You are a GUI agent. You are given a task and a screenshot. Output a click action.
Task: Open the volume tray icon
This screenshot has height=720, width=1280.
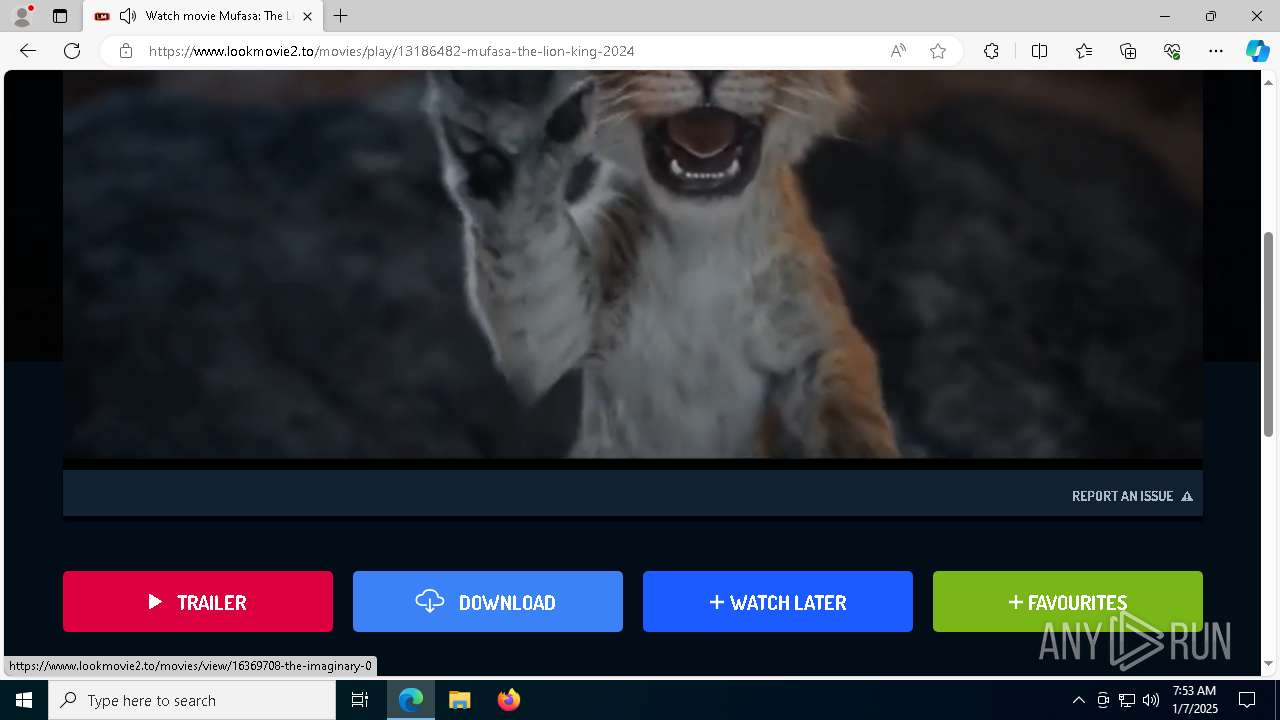pyautogui.click(x=1151, y=700)
